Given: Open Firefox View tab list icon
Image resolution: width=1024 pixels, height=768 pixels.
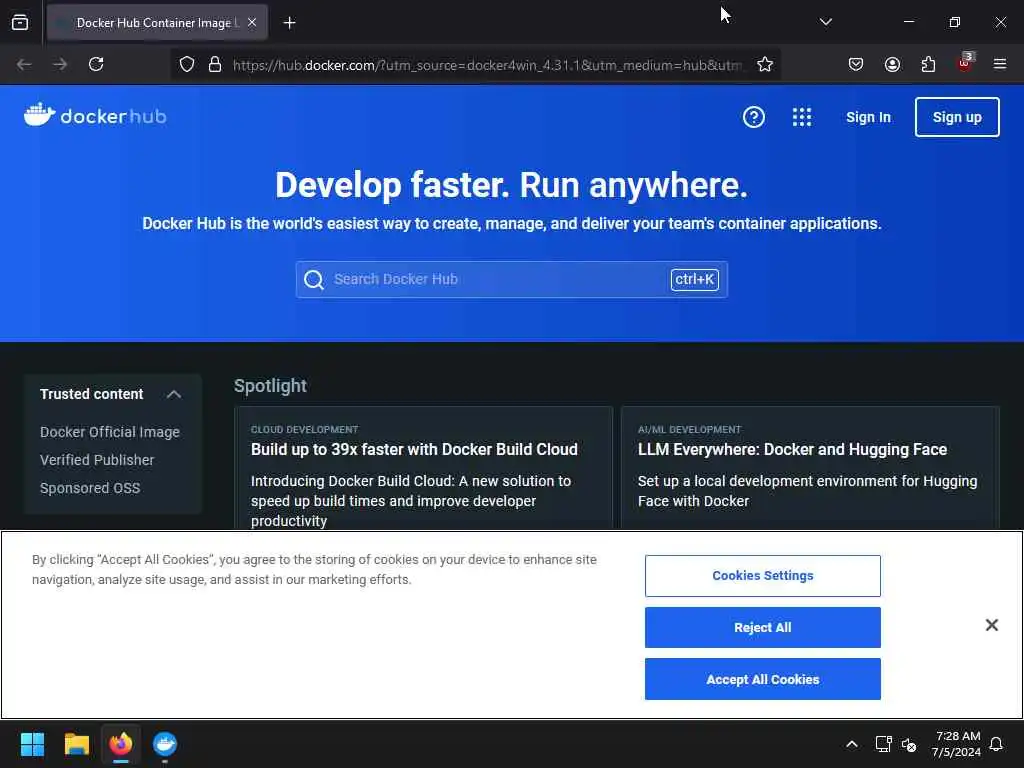Looking at the screenshot, I should (x=20, y=22).
